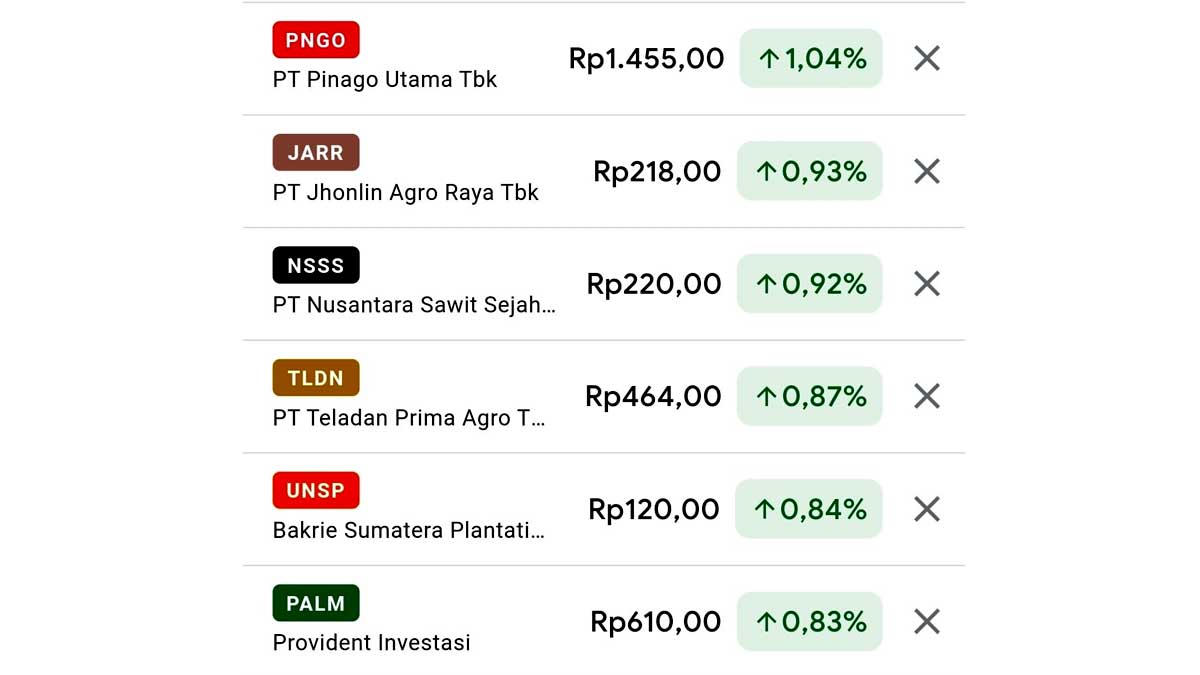Remove PNGO from the watchlist

click(926, 58)
